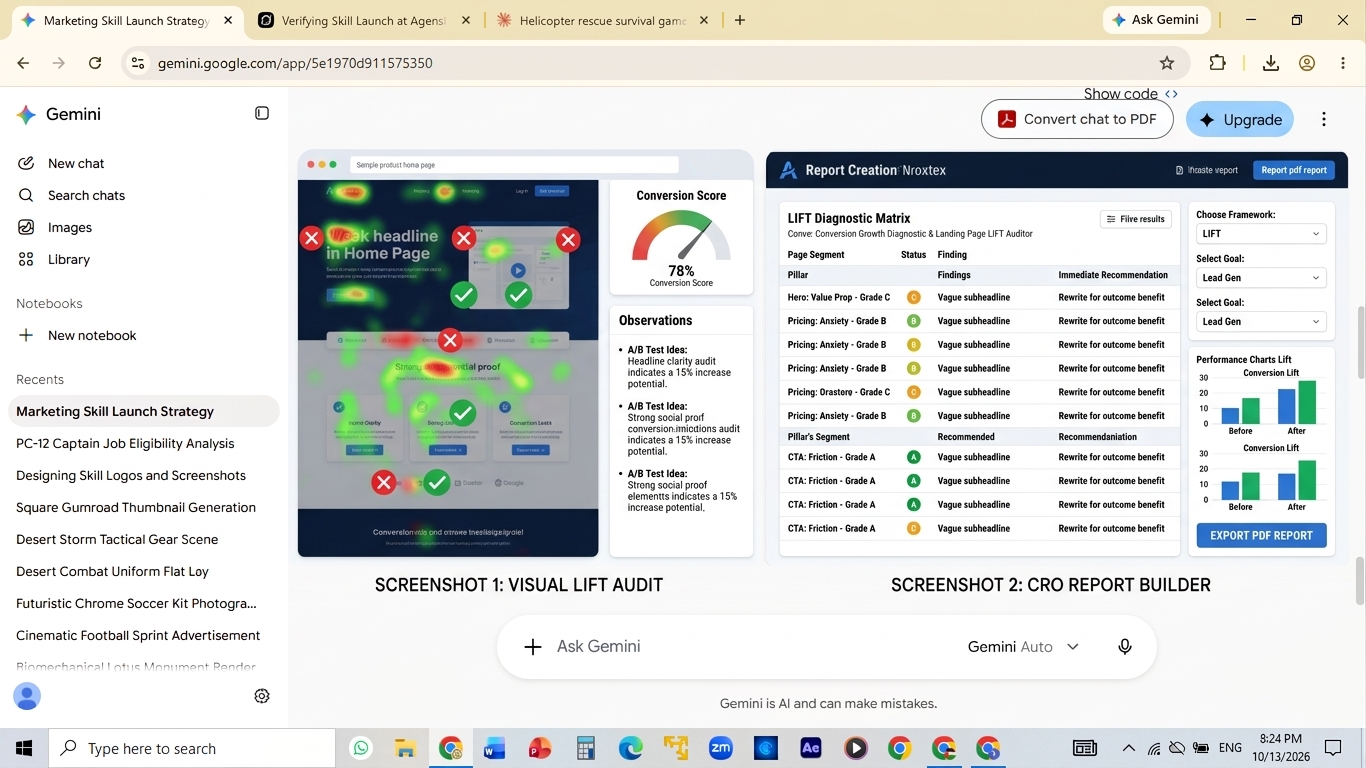Click the Ask Gemini button in tab strip
The height and width of the screenshot is (768, 1366).
1158,20
